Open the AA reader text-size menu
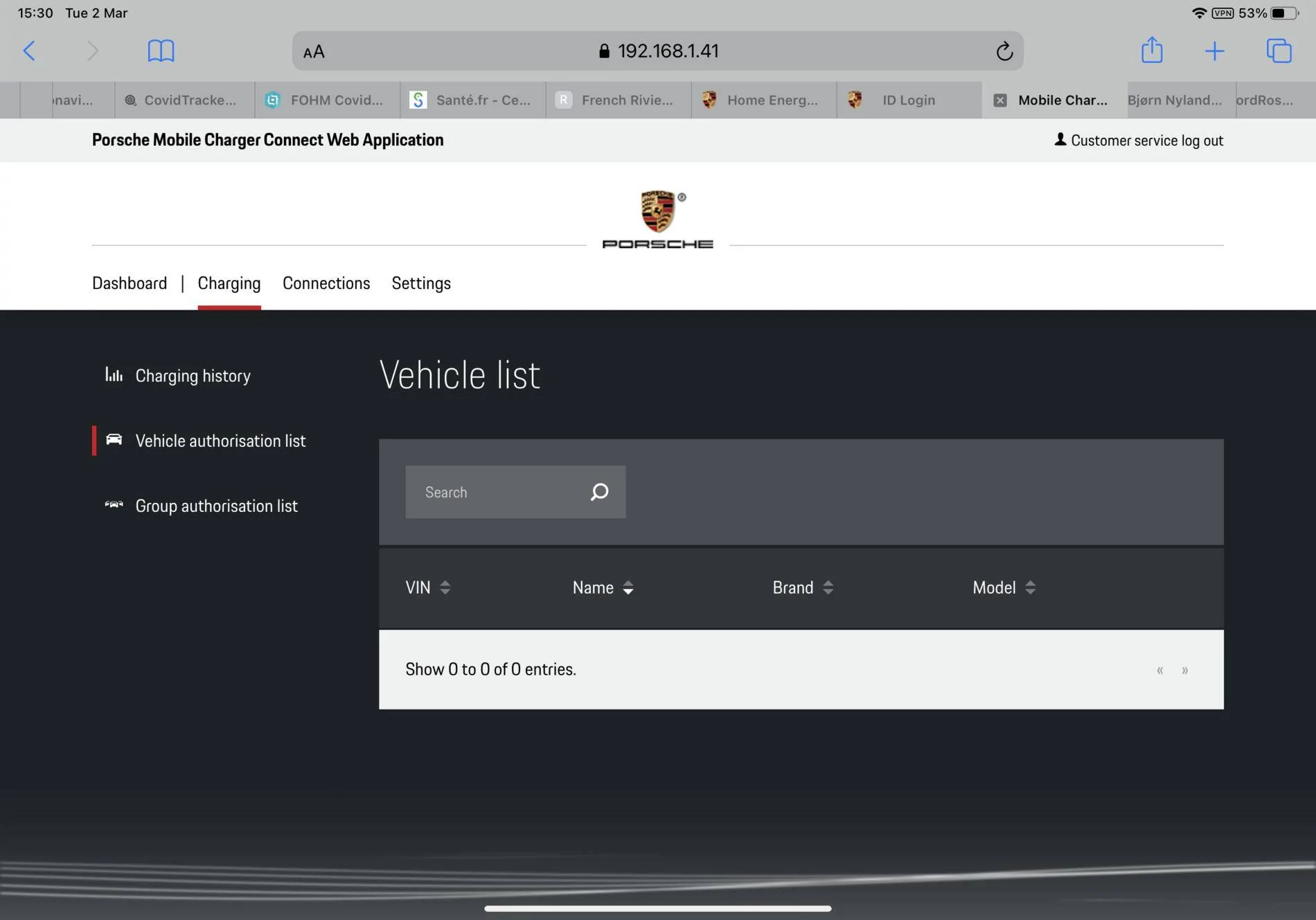Viewport: 1316px width, 920px height. (314, 51)
